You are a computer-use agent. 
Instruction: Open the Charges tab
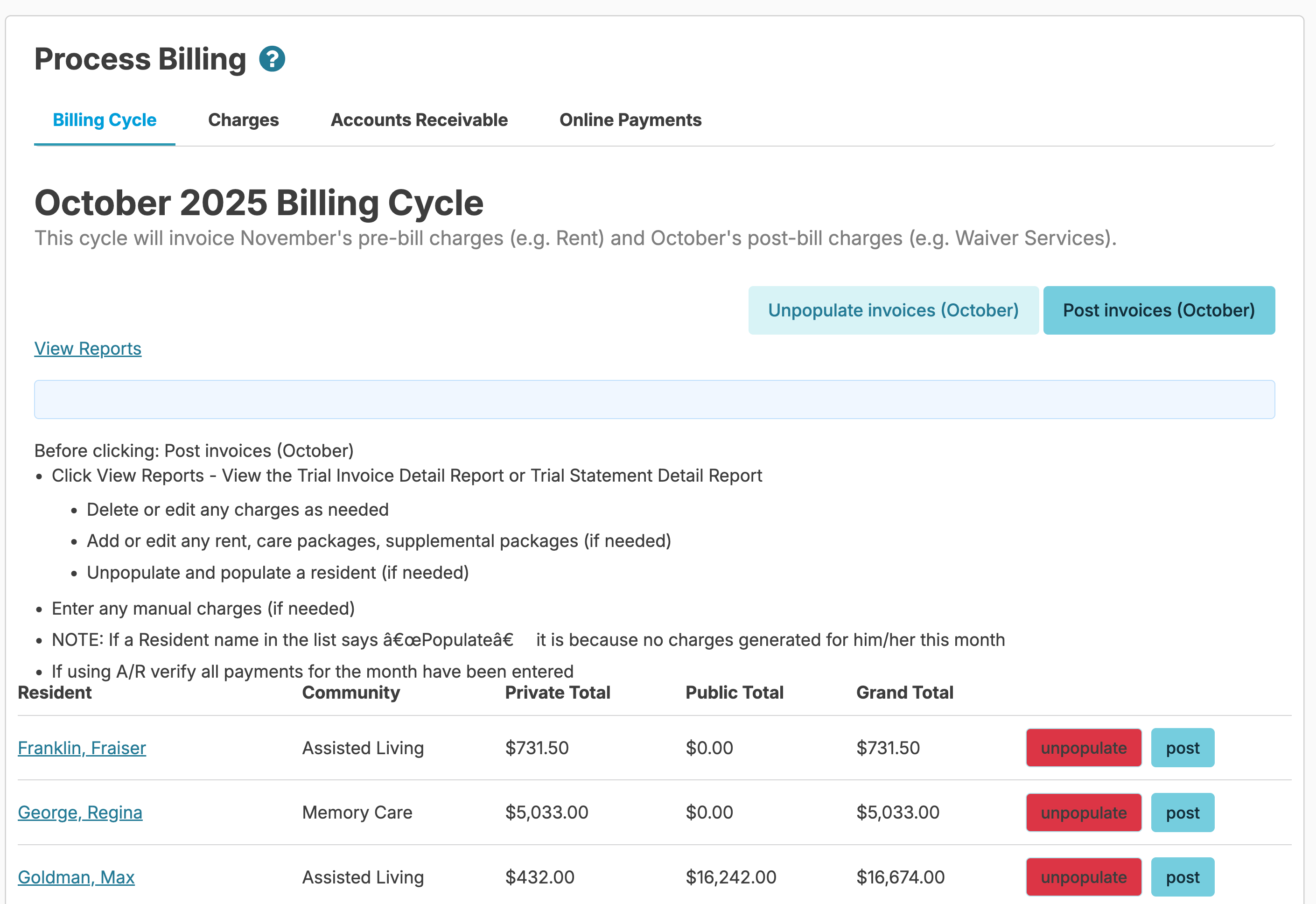[x=244, y=120]
